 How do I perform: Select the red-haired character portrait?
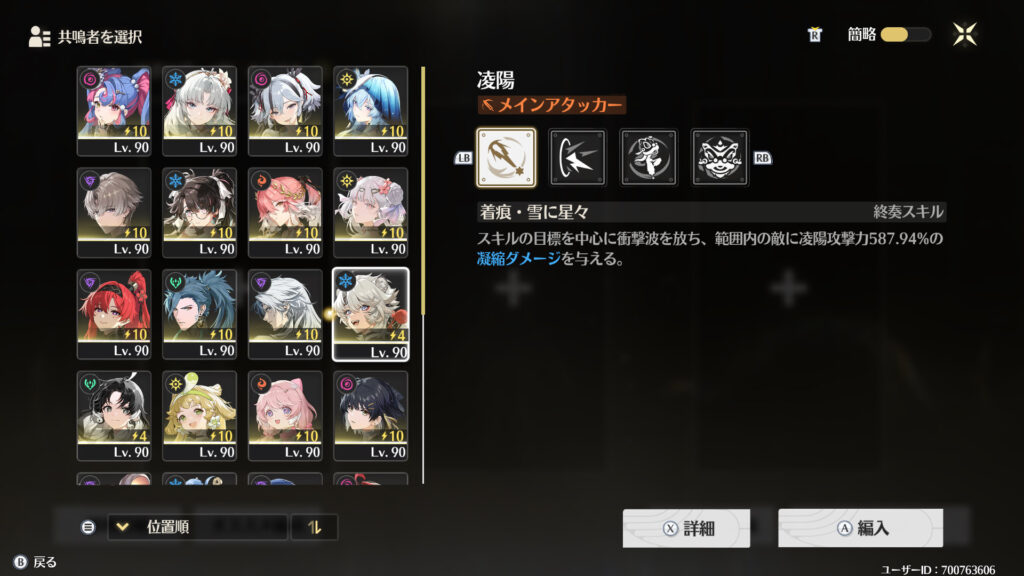click(x=114, y=314)
